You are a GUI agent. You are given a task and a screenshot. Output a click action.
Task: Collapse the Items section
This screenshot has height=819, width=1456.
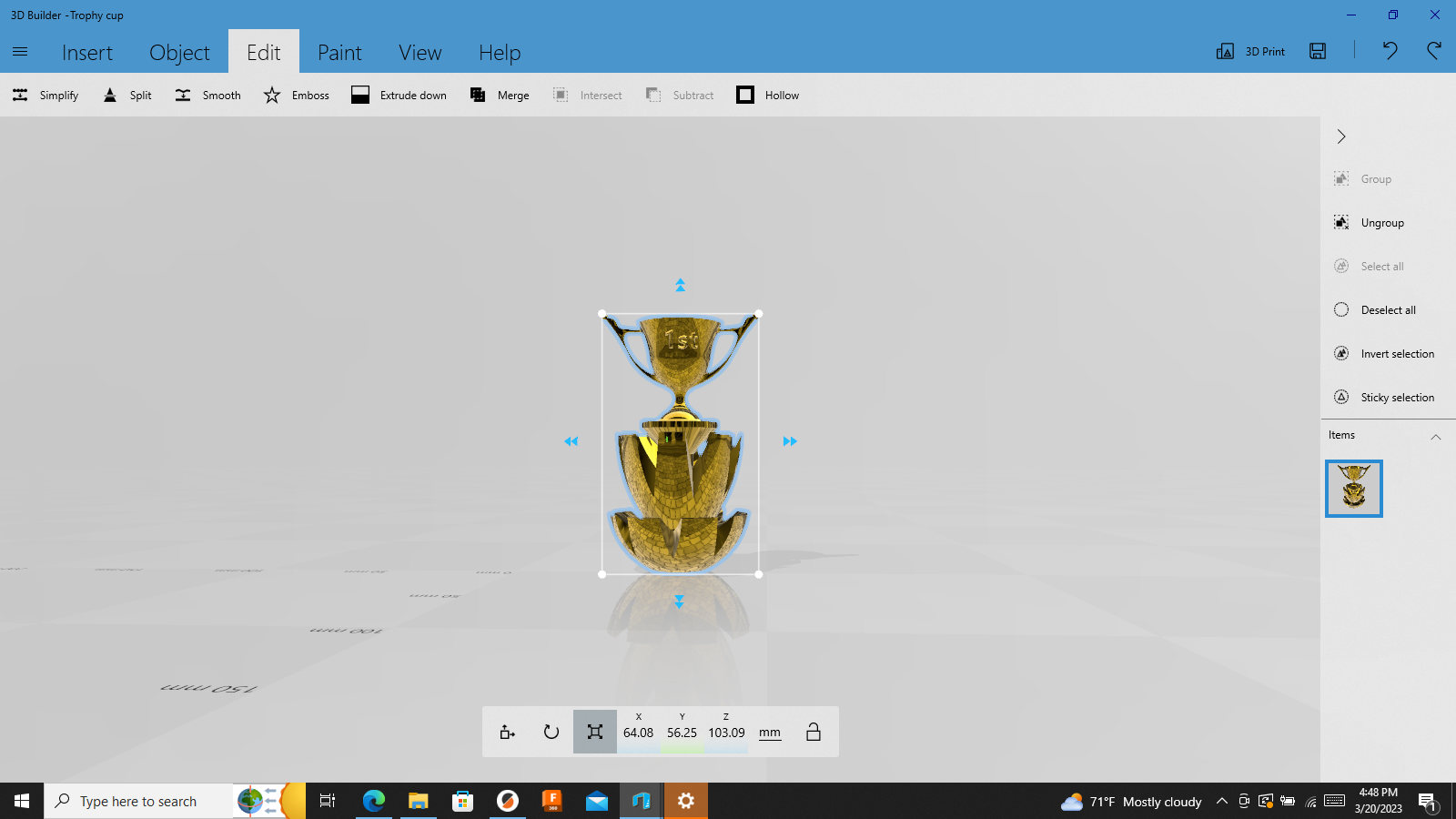coord(1436,437)
